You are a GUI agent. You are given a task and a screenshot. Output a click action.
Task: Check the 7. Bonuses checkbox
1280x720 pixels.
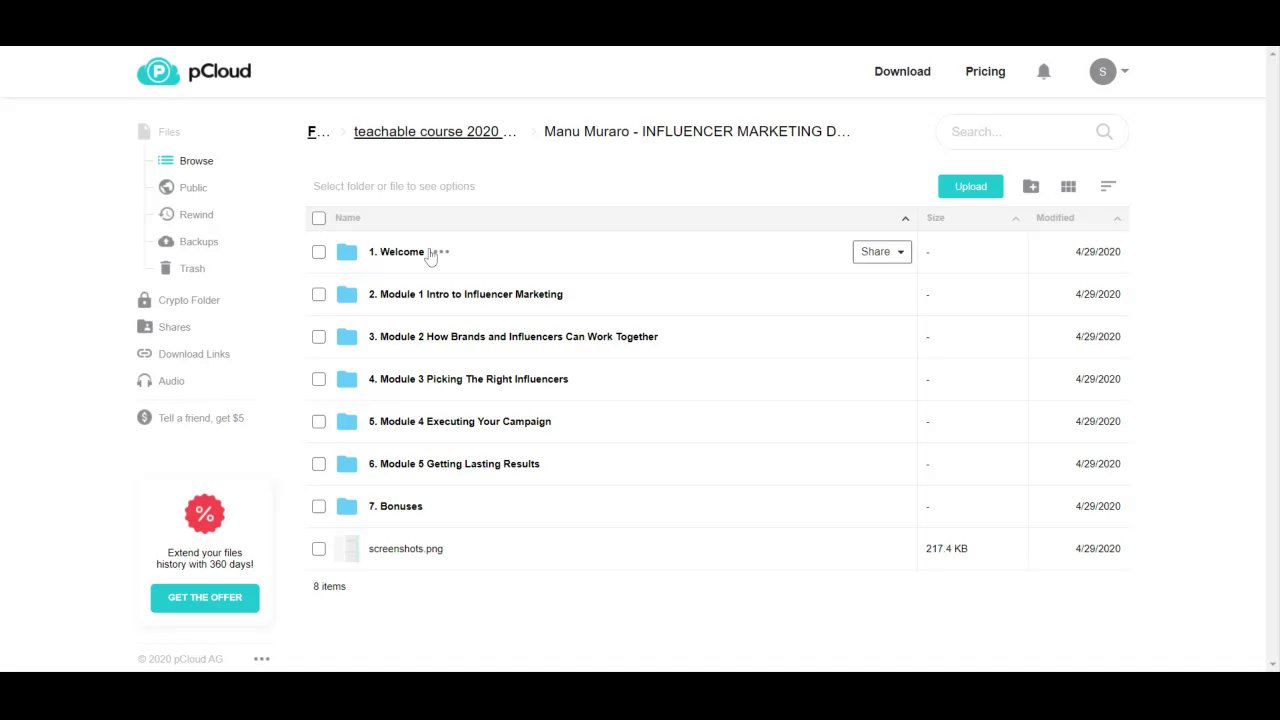pos(319,506)
